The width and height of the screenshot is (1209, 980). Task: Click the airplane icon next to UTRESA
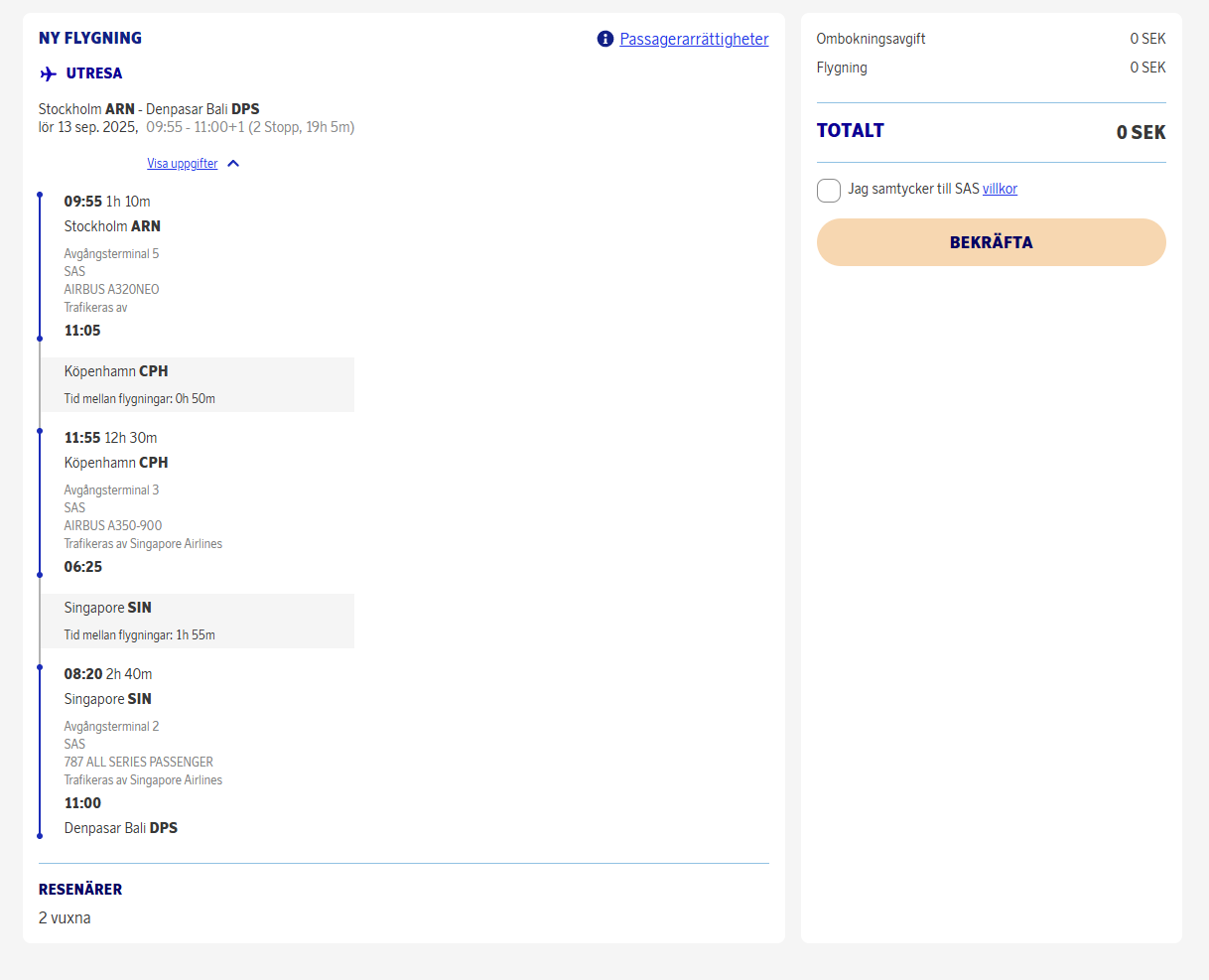pos(49,73)
